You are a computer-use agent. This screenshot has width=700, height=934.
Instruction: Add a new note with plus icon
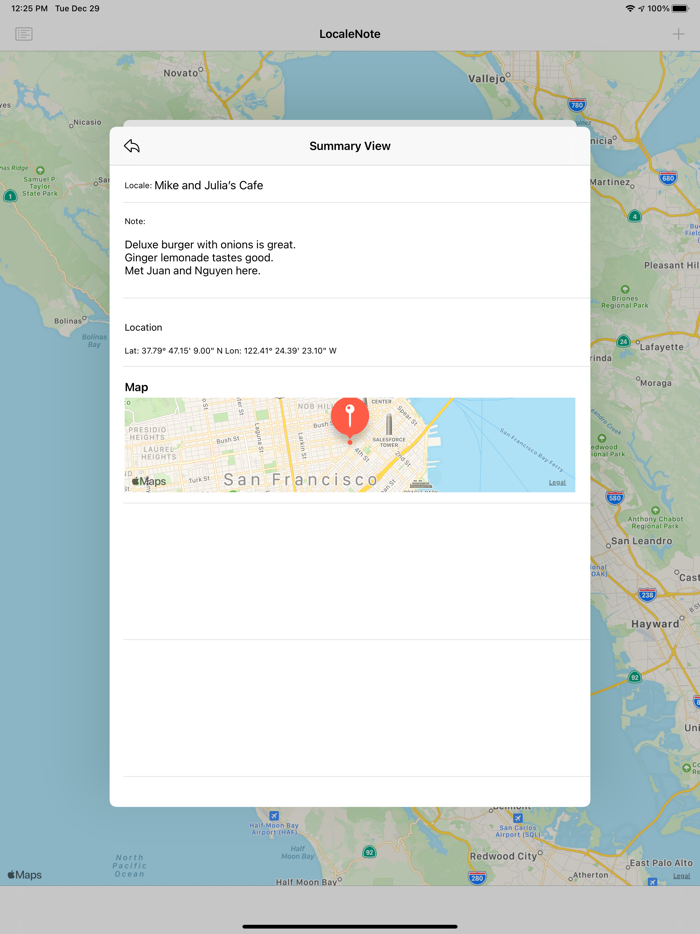678,34
